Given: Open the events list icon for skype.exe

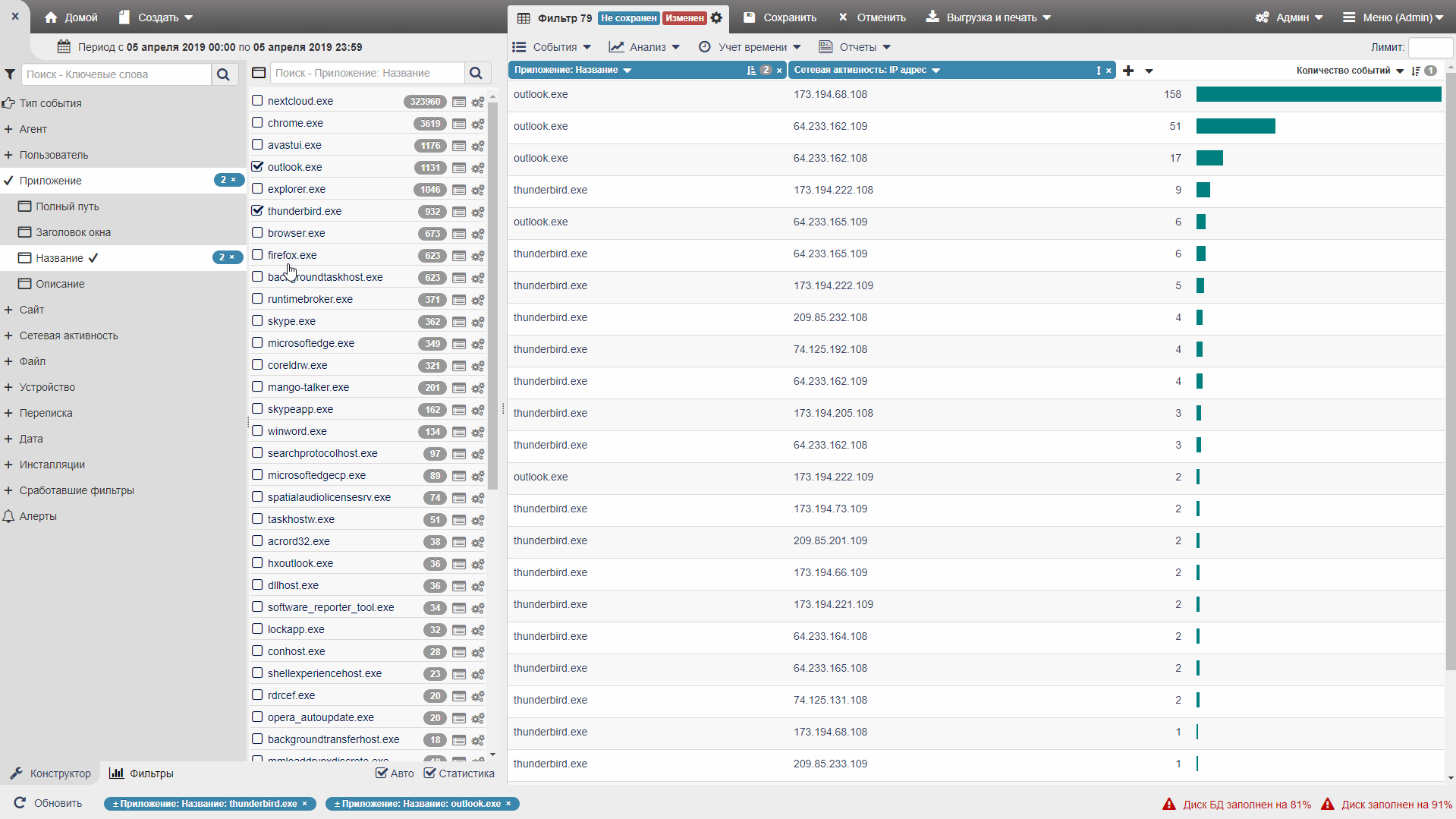Looking at the screenshot, I should tap(459, 322).
